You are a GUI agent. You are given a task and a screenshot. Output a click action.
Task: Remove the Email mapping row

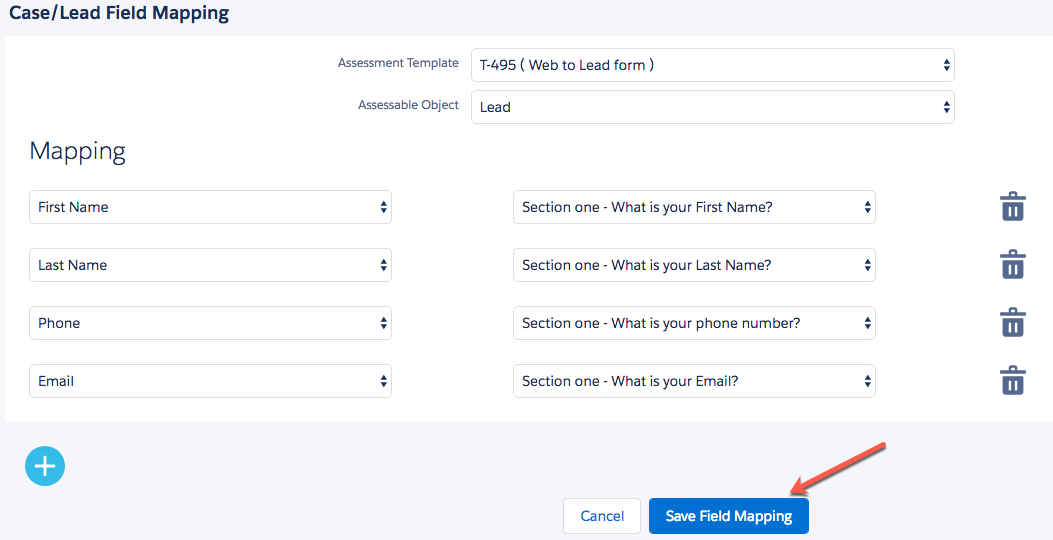(x=1013, y=381)
